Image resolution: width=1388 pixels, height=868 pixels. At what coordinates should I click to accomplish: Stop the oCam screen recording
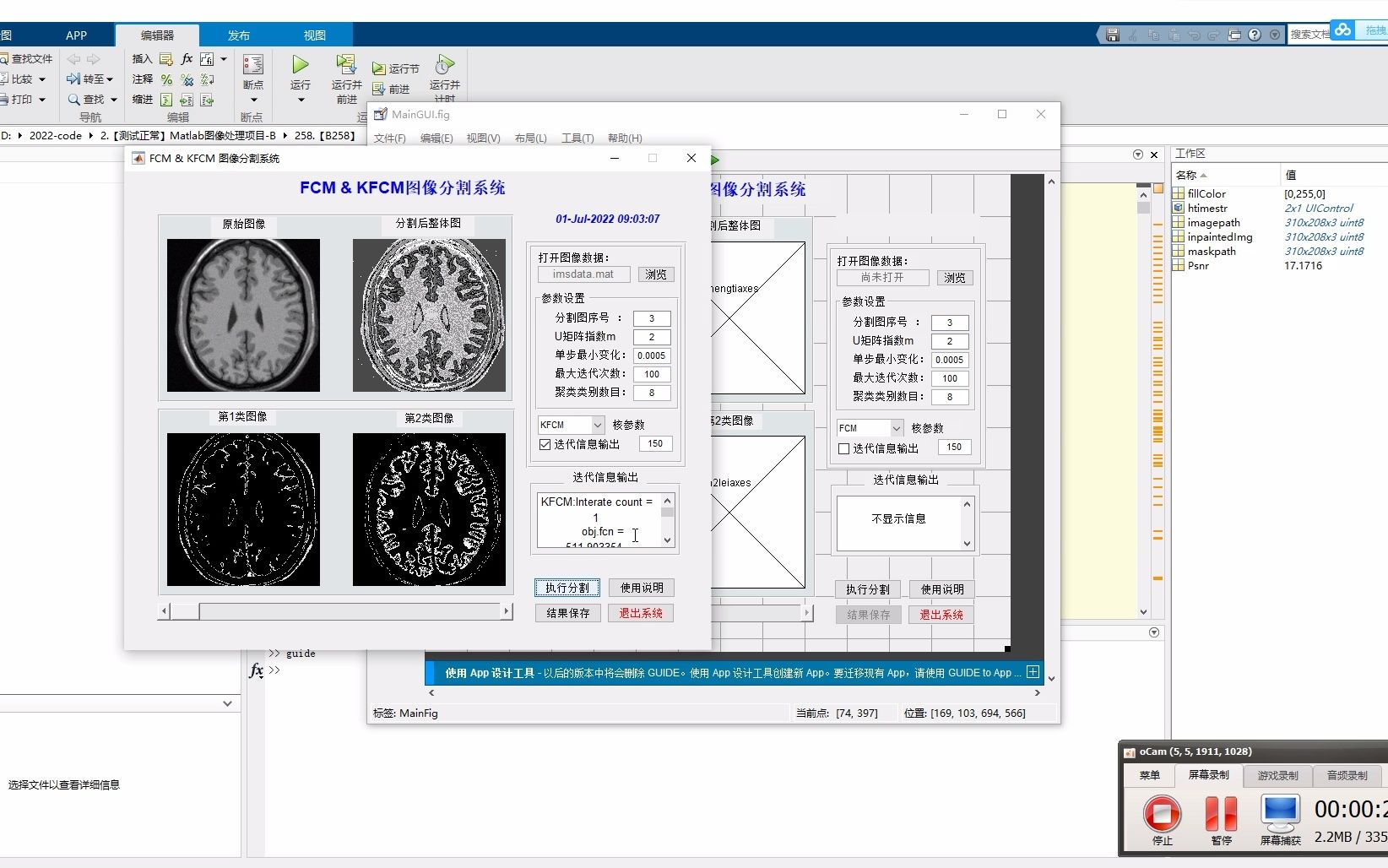(x=1162, y=816)
